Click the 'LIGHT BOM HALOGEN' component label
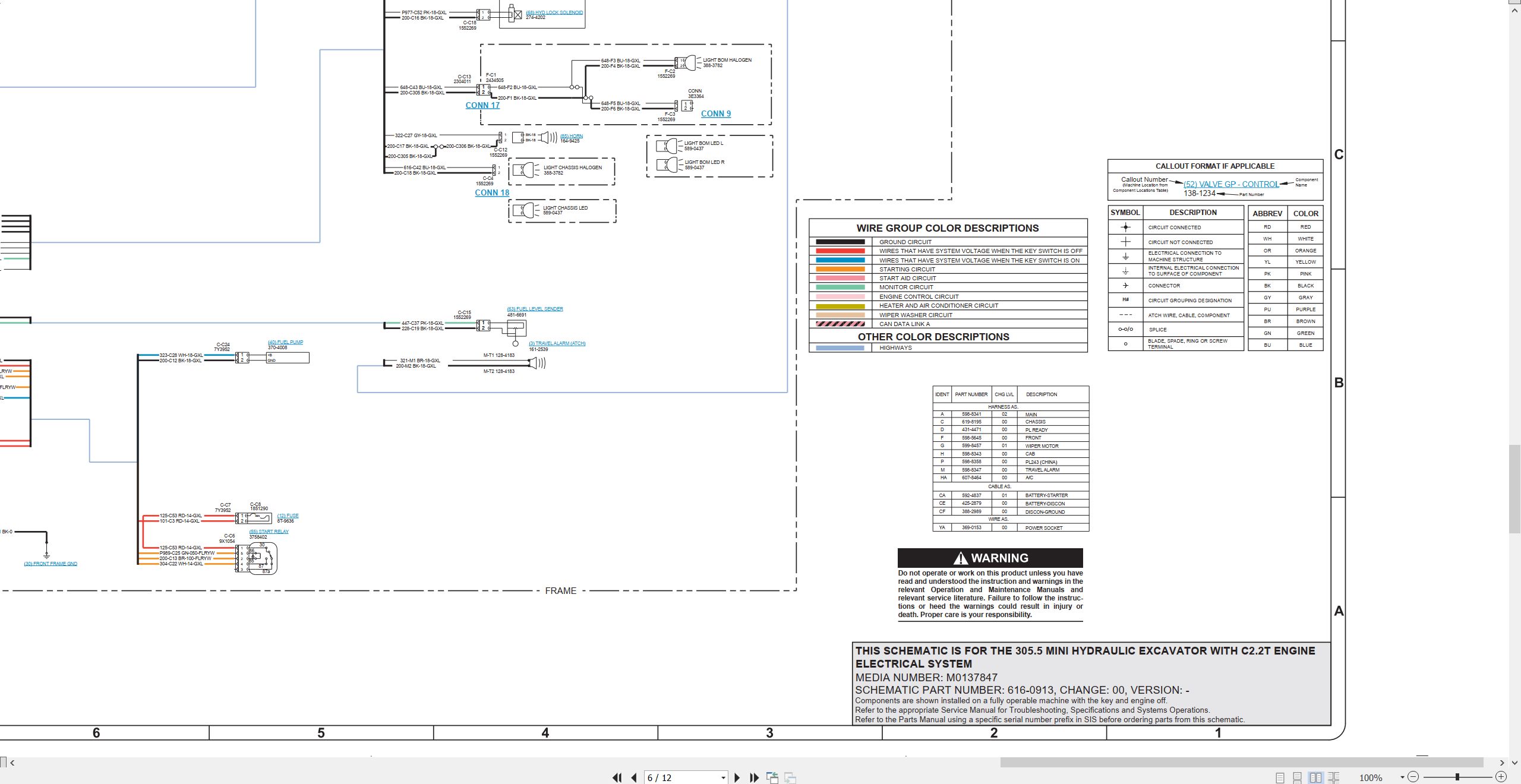The image size is (1521, 784). tap(727, 60)
